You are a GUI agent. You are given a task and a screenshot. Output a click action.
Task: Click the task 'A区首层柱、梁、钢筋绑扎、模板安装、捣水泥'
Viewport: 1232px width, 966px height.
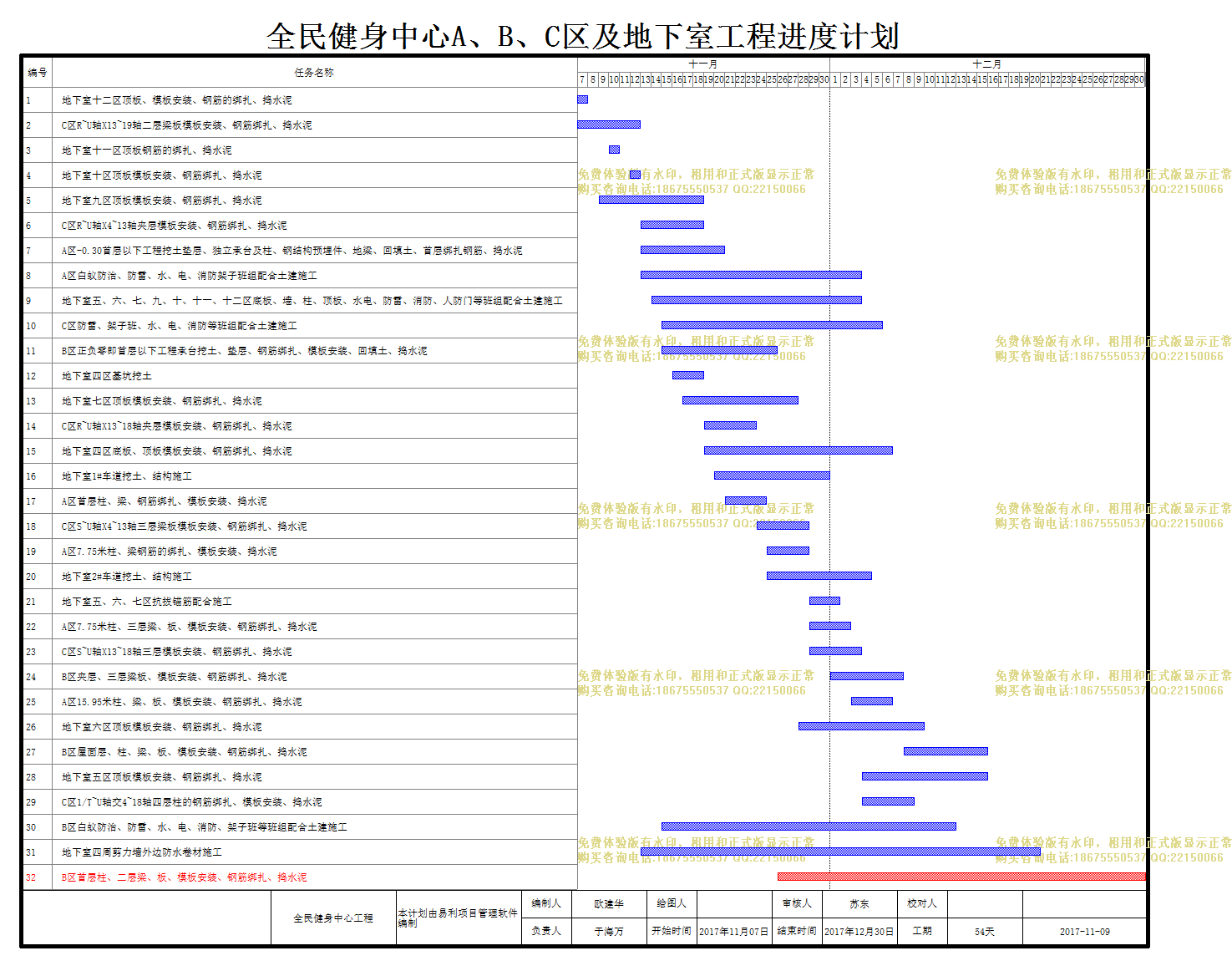point(164,501)
